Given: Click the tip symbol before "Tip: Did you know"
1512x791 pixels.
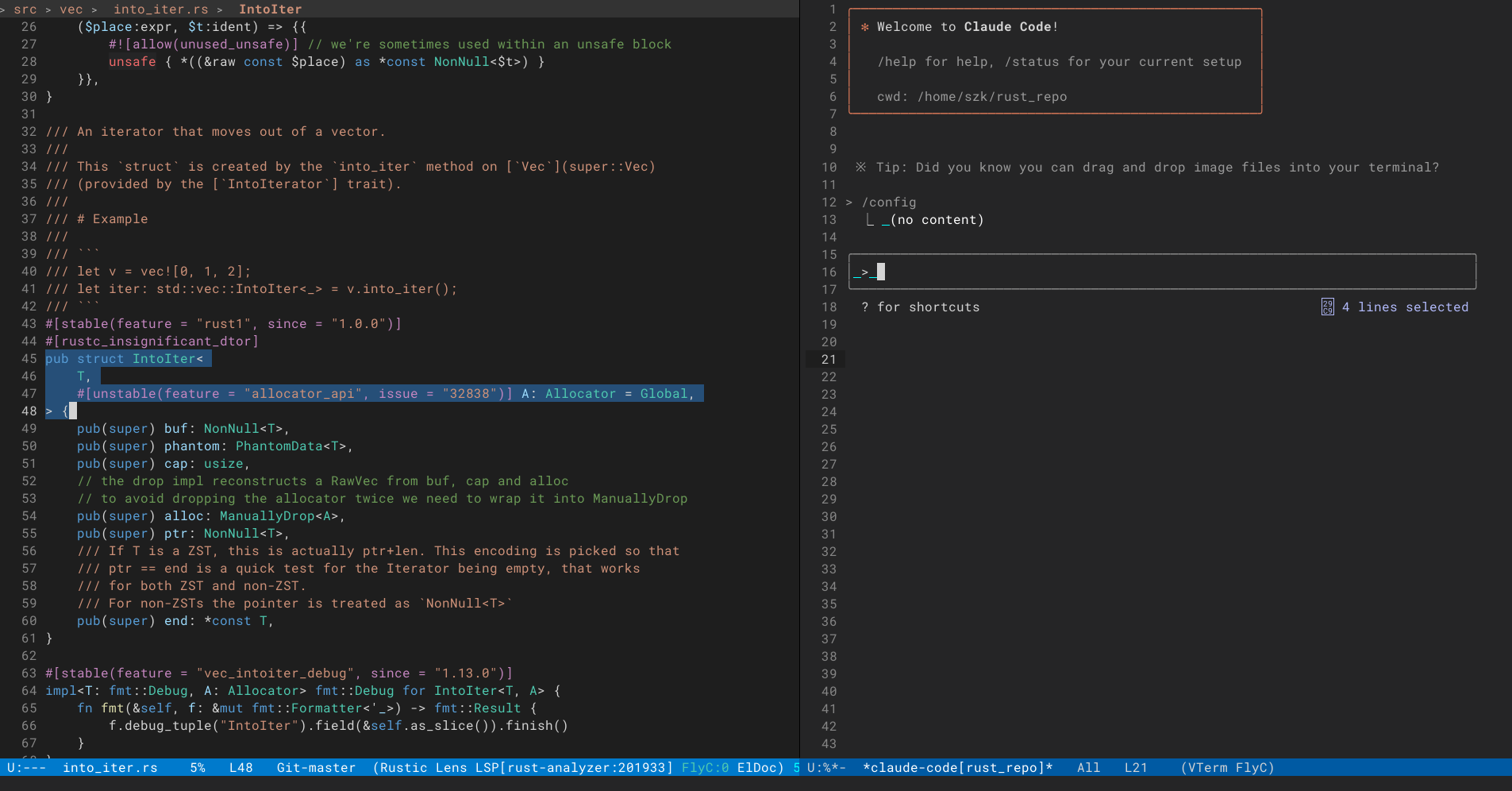Looking at the screenshot, I should coord(861,168).
